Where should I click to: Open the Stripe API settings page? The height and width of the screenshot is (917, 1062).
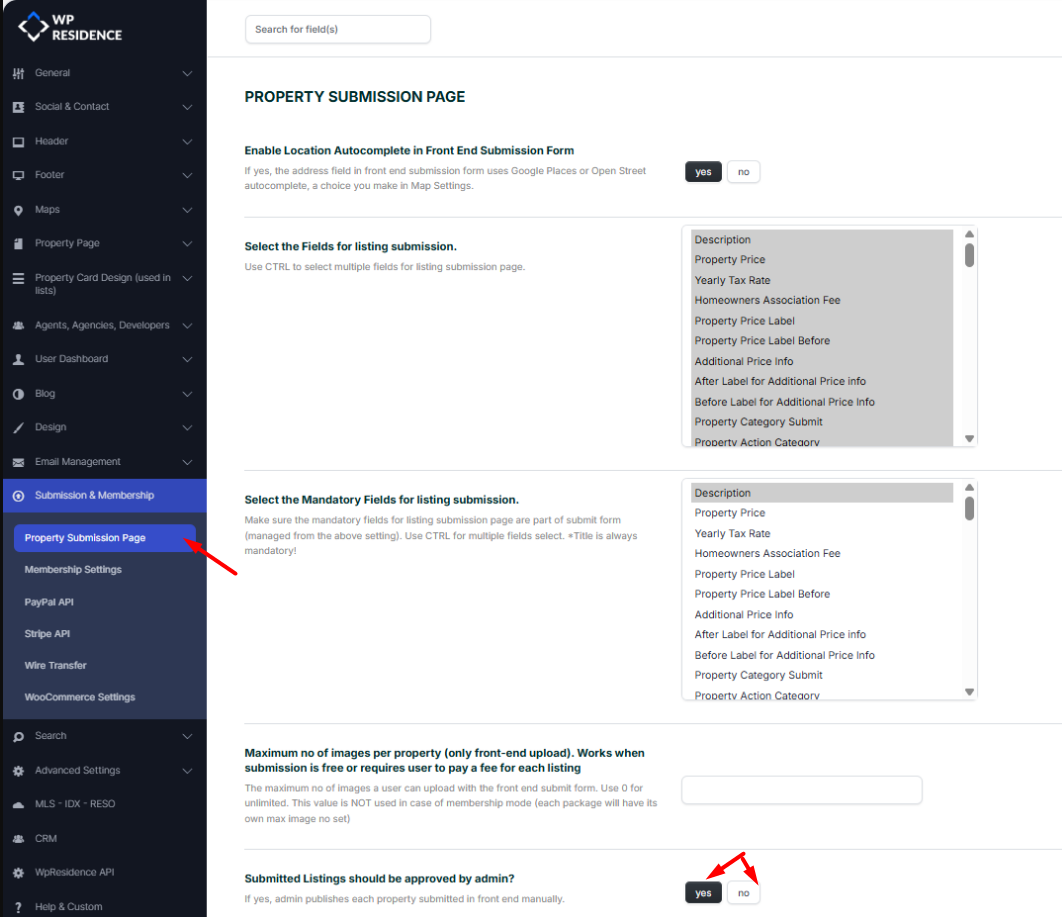(x=47, y=634)
